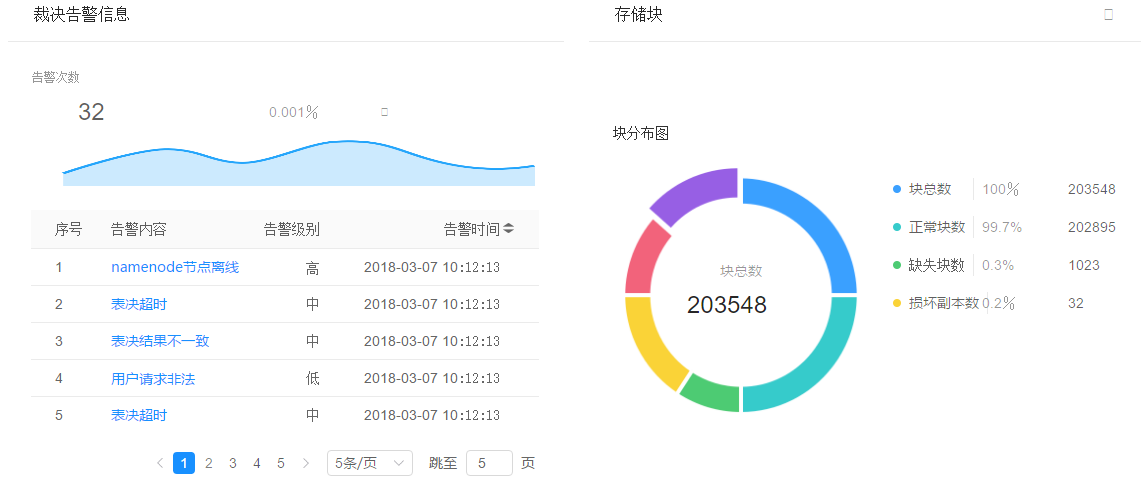Go to previous page with left arrow

[x=160, y=463]
